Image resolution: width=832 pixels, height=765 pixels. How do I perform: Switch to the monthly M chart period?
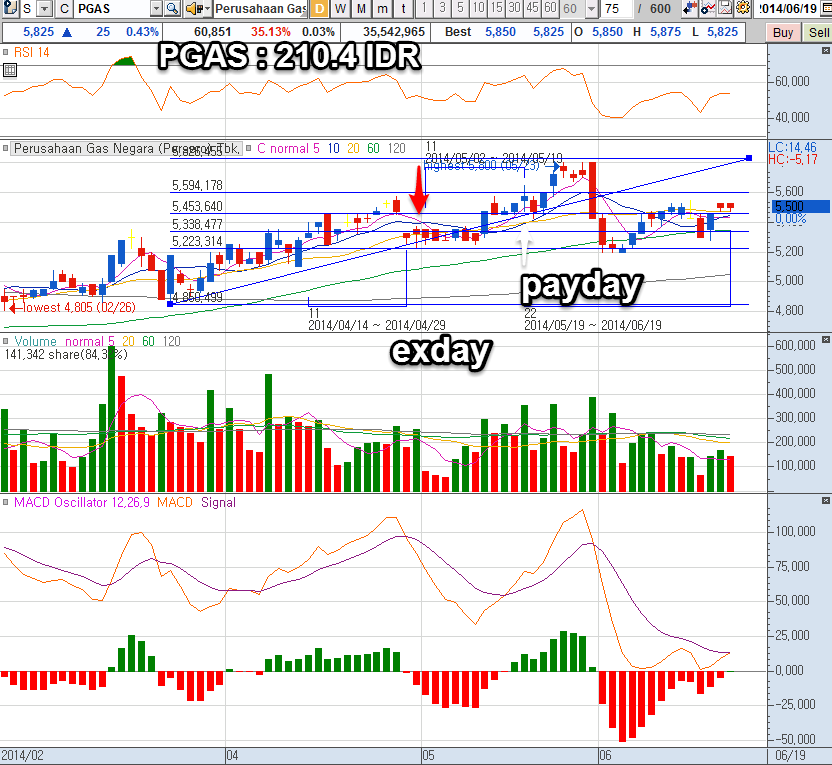tap(361, 8)
